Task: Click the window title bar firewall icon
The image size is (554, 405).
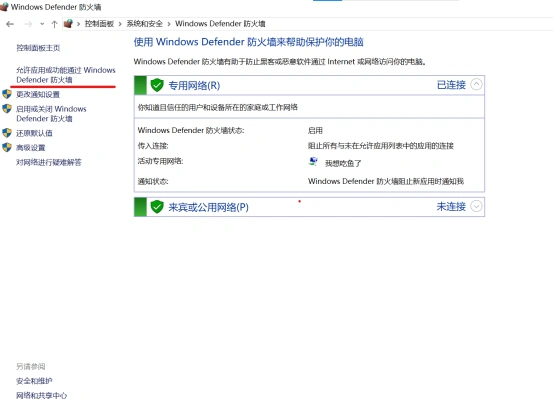Action: click(4, 7)
